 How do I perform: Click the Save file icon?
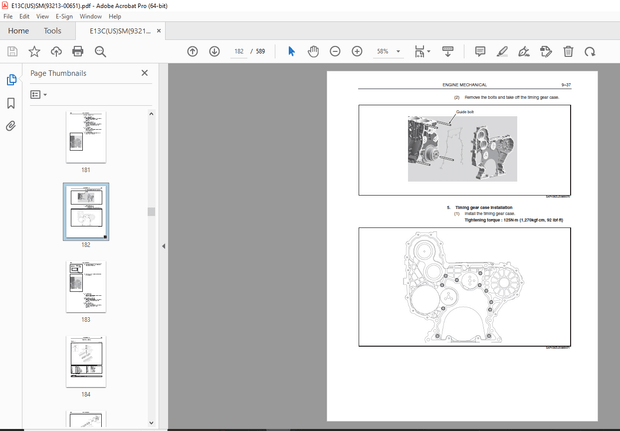(x=12, y=51)
